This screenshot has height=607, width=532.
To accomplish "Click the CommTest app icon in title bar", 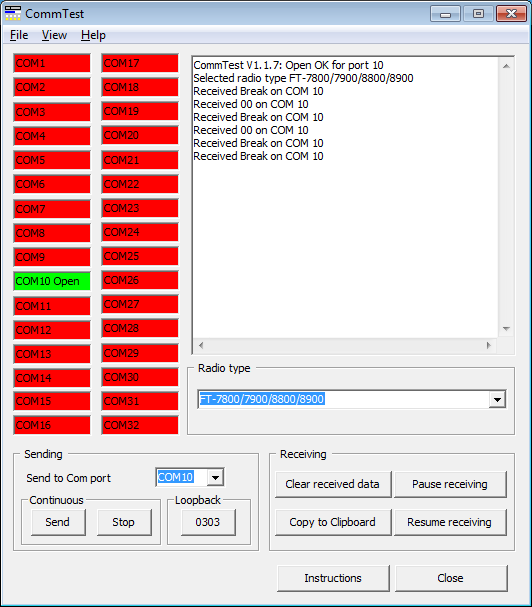I will click(13, 14).
